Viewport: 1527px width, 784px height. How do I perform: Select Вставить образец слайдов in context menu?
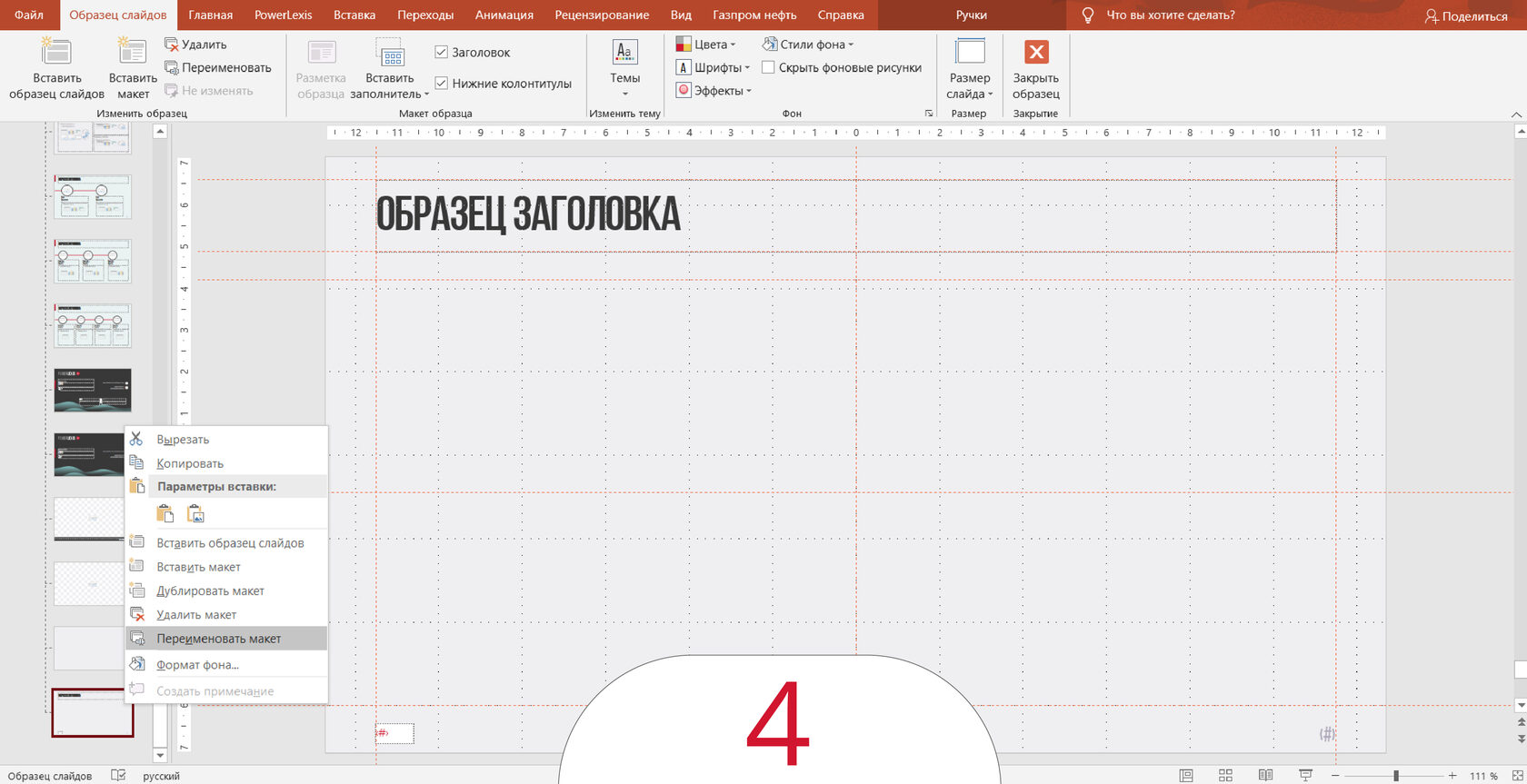(x=226, y=542)
